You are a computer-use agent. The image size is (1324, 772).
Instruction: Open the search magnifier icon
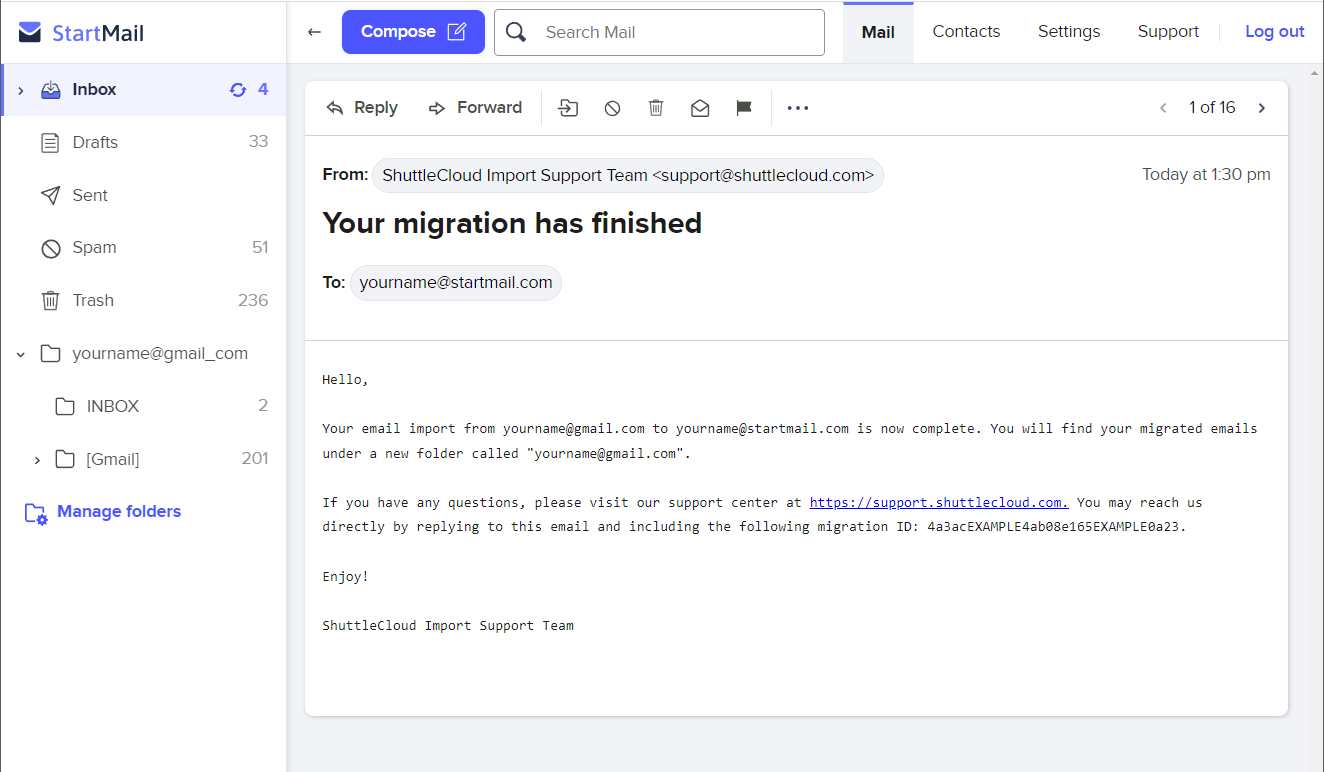(515, 32)
